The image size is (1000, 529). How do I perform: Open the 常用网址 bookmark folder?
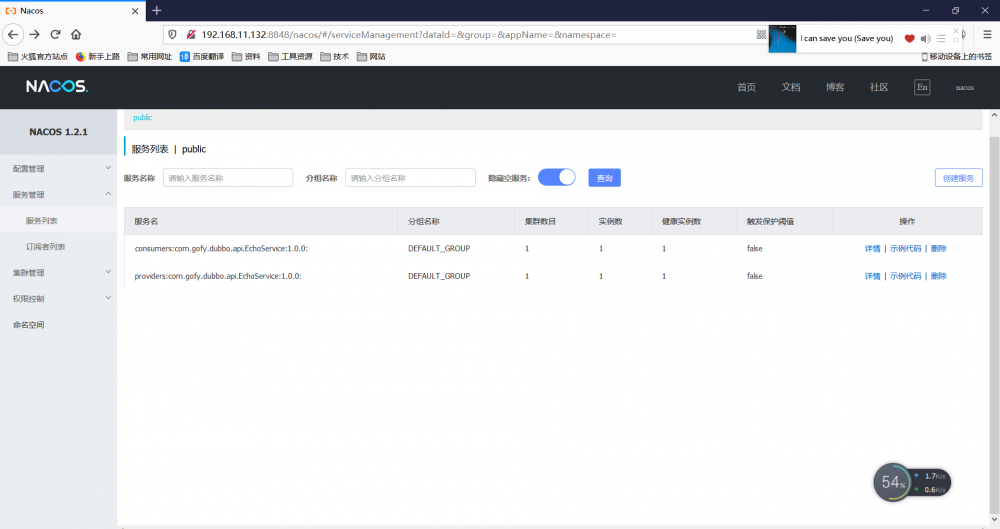150,56
